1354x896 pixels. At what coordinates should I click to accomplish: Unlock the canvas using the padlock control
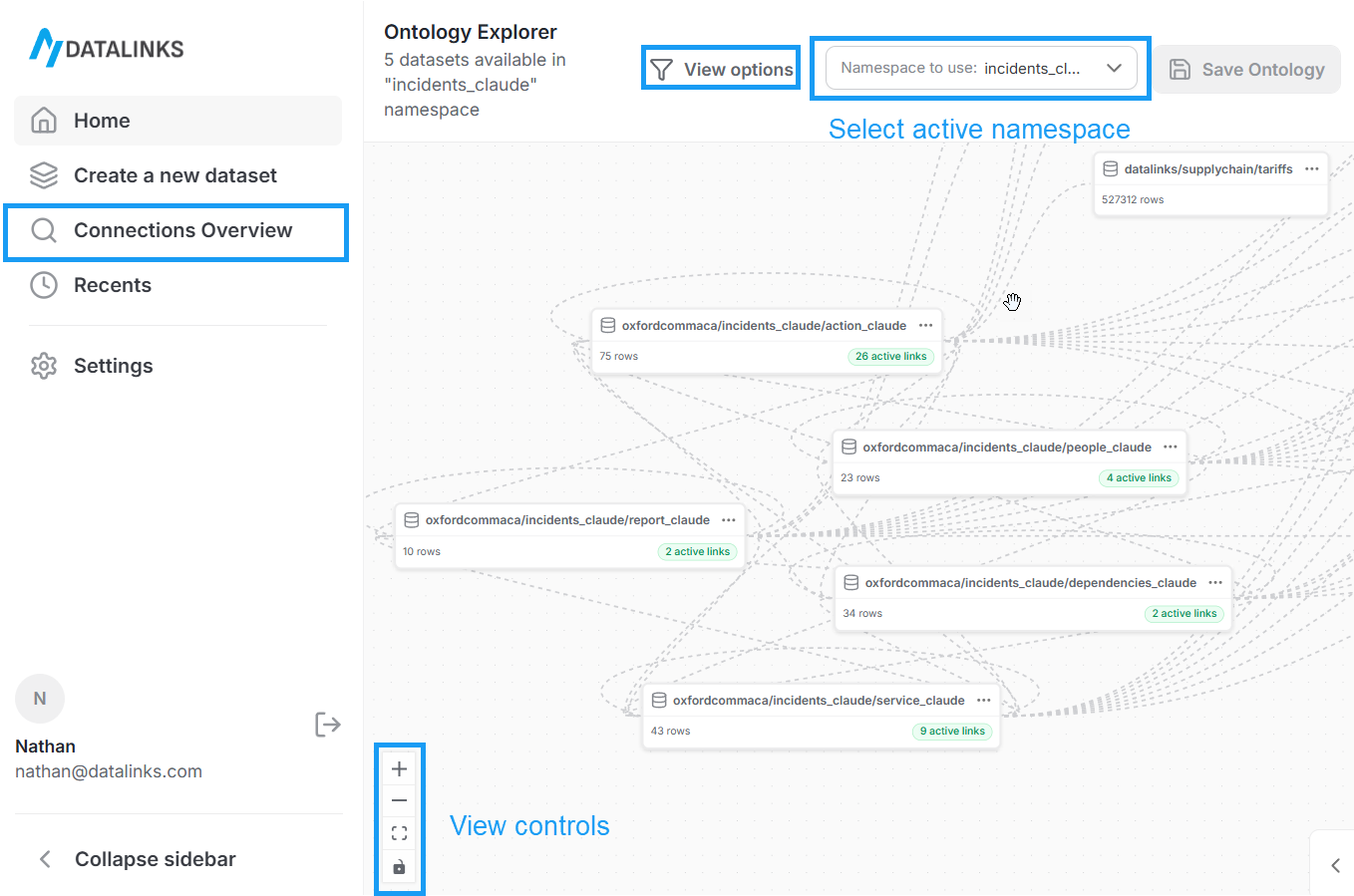coord(399,867)
